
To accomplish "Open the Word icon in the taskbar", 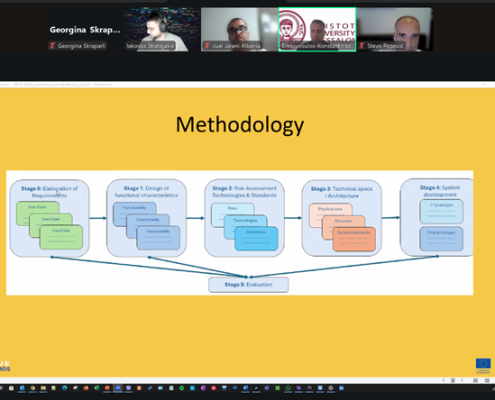I will [245, 388].
